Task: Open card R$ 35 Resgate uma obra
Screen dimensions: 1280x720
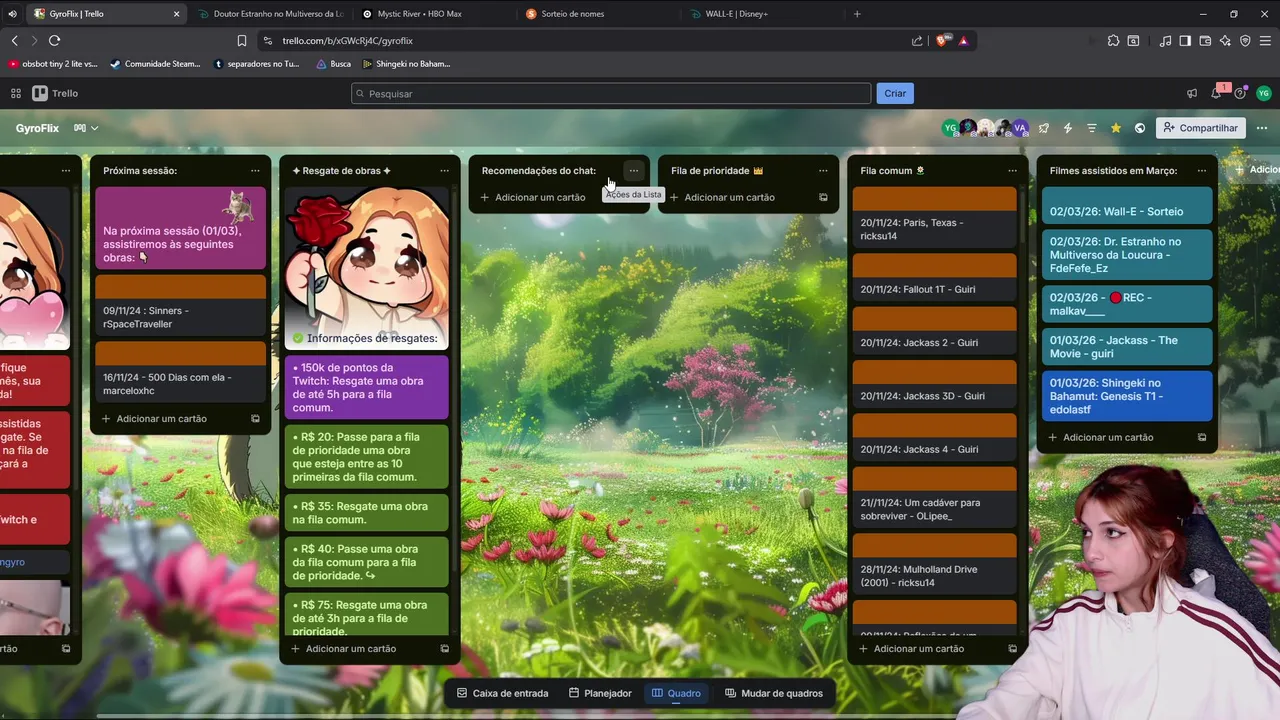Action: (x=367, y=513)
